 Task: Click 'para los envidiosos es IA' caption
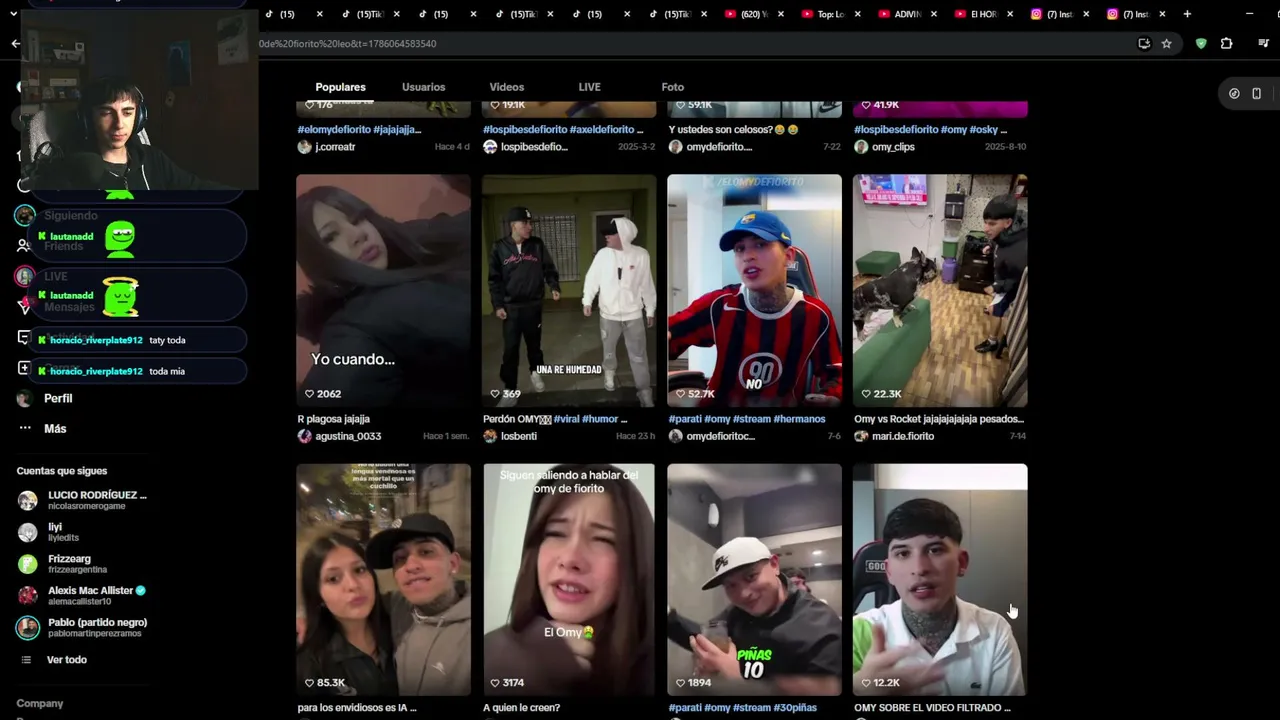coord(357,708)
